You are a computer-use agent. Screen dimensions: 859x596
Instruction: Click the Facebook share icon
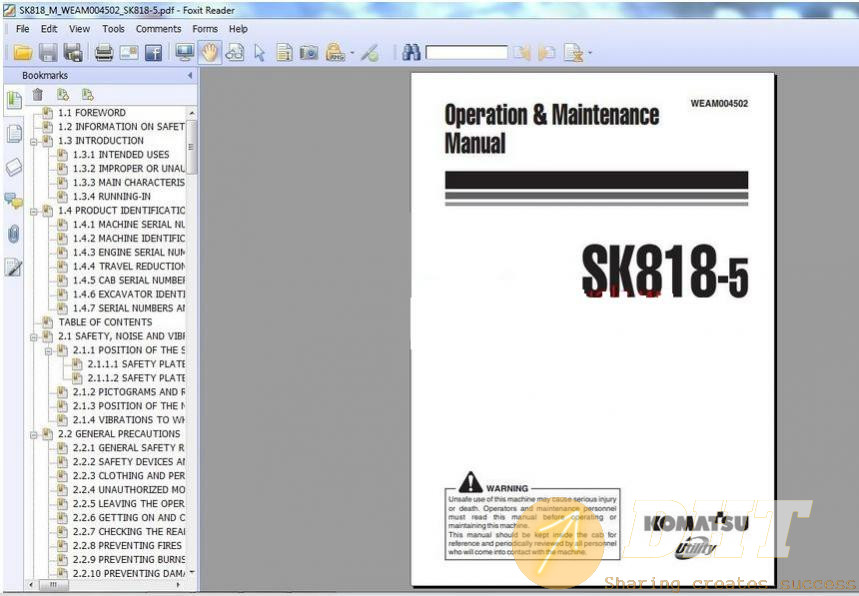[x=153, y=53]
